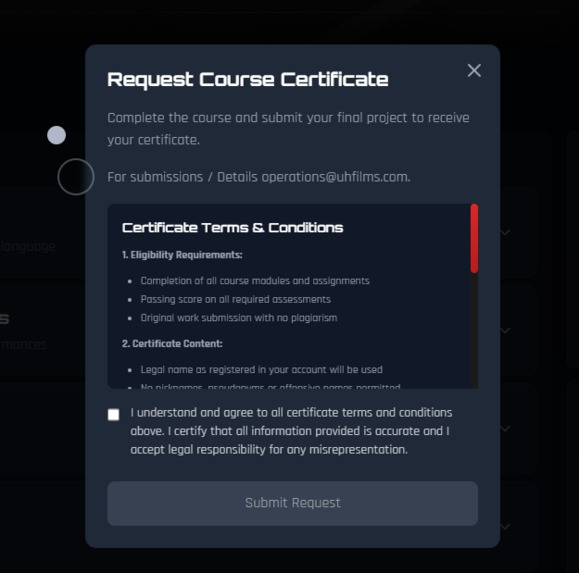The image size is (579, 573).
Task: Check the agree to certificate terms checkbox
Action: (113, 415)
